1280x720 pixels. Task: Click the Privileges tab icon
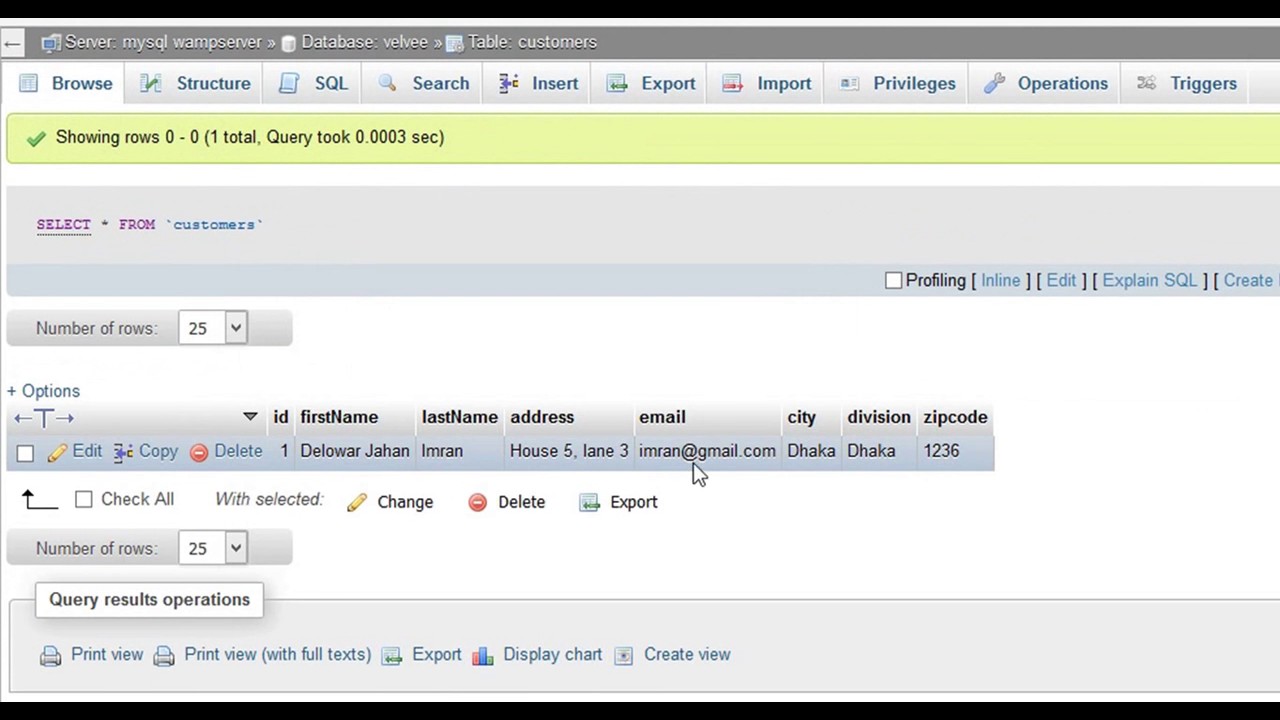click(x=849, y=83)
